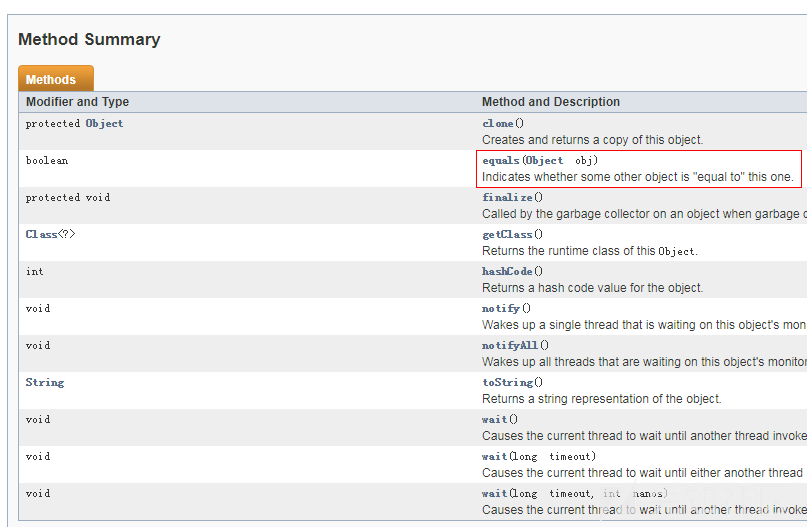This screenshot has height=527, width=807.
Task: Click the Modifier and Type column header
Action: (x=77, y=102)
